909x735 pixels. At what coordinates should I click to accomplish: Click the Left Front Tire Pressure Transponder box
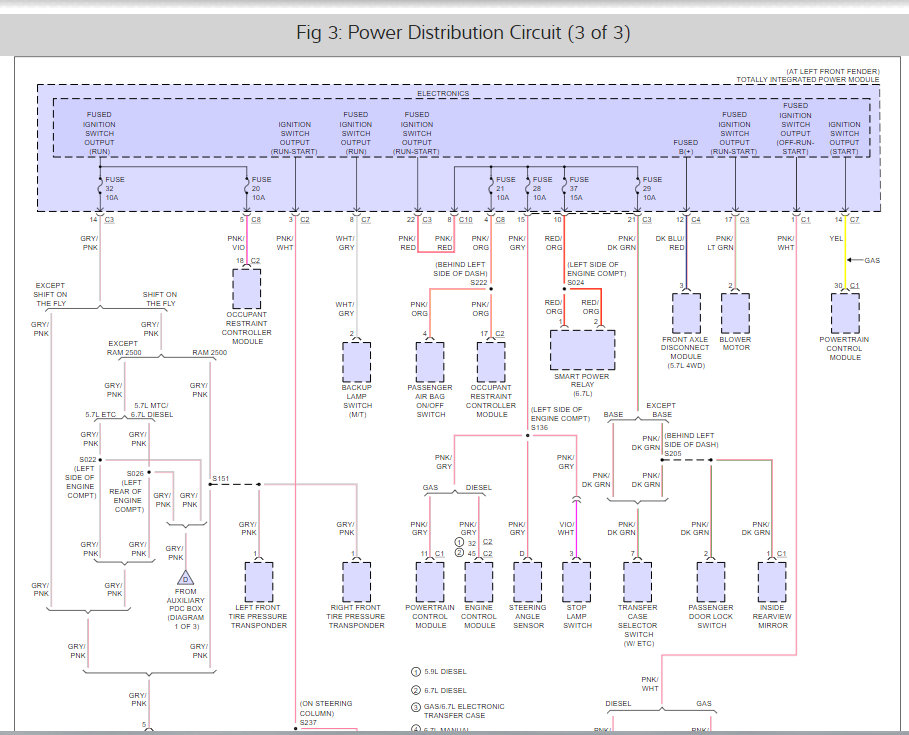point(259,582)
